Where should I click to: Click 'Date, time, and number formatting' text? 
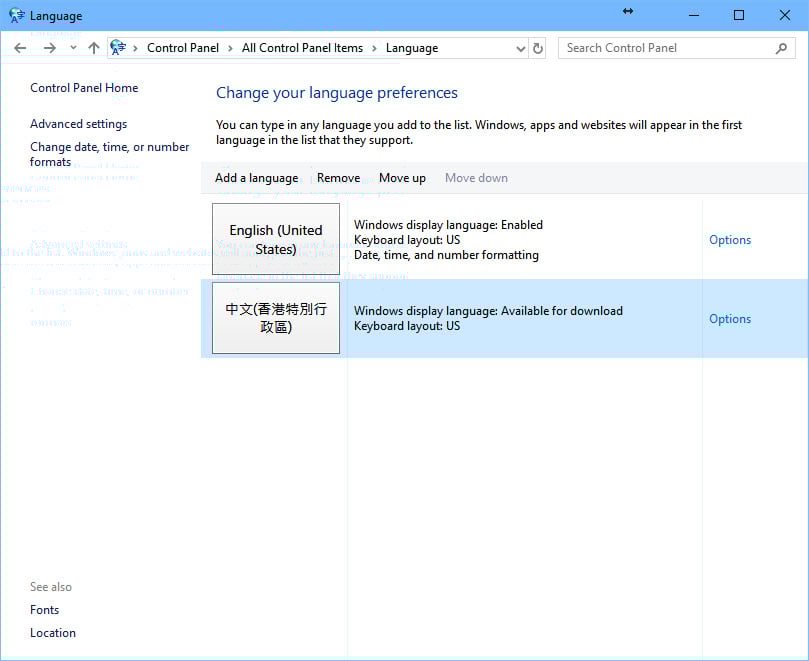(x=446, y=255)
